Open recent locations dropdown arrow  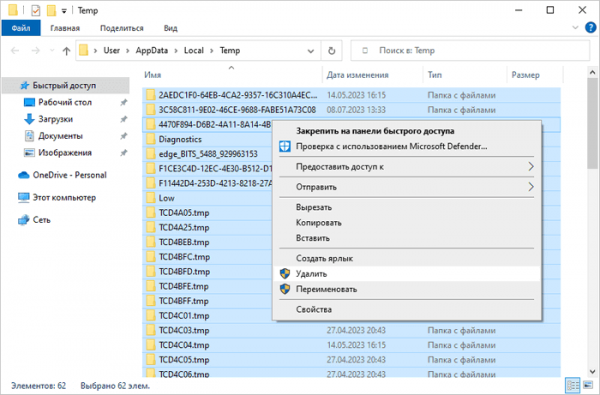pos(52,51)
